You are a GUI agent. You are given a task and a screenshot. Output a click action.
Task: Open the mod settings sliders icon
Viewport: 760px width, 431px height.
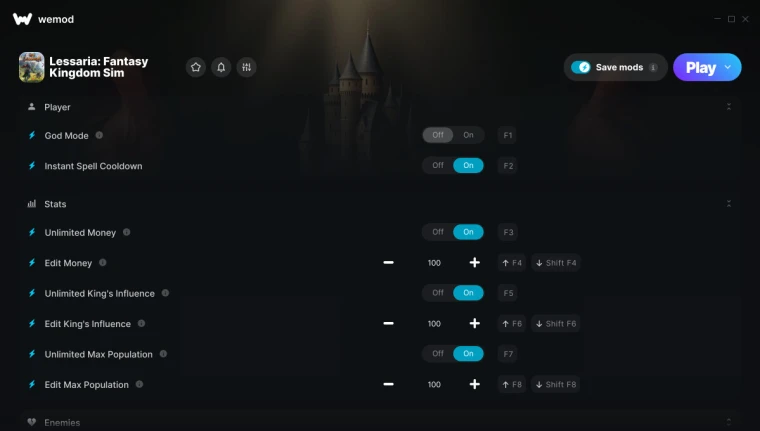tap(246, 67)
